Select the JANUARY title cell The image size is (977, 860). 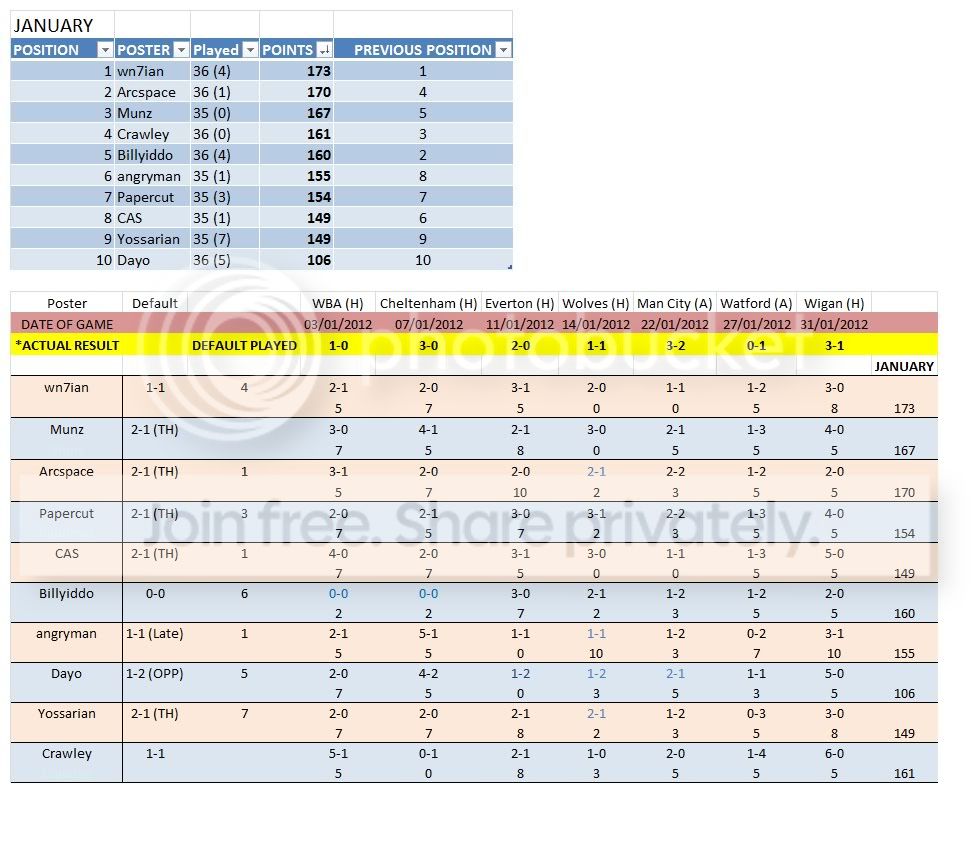click(62, 26)
